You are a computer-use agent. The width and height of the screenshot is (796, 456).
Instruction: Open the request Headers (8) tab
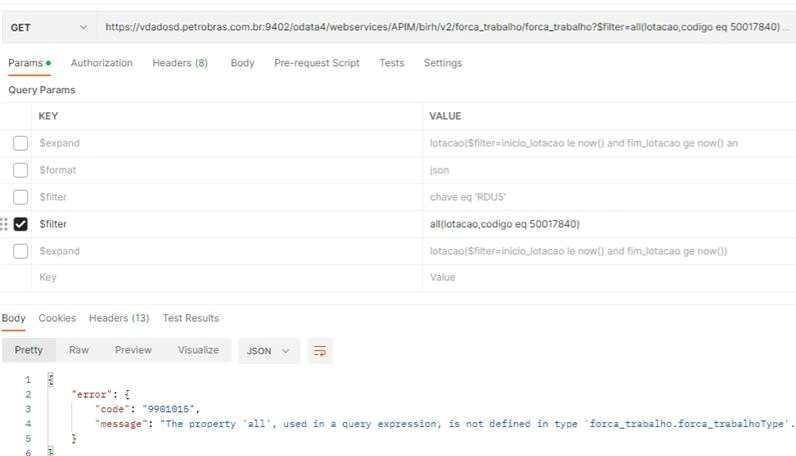pyautogui.click(x=179, y=63)
